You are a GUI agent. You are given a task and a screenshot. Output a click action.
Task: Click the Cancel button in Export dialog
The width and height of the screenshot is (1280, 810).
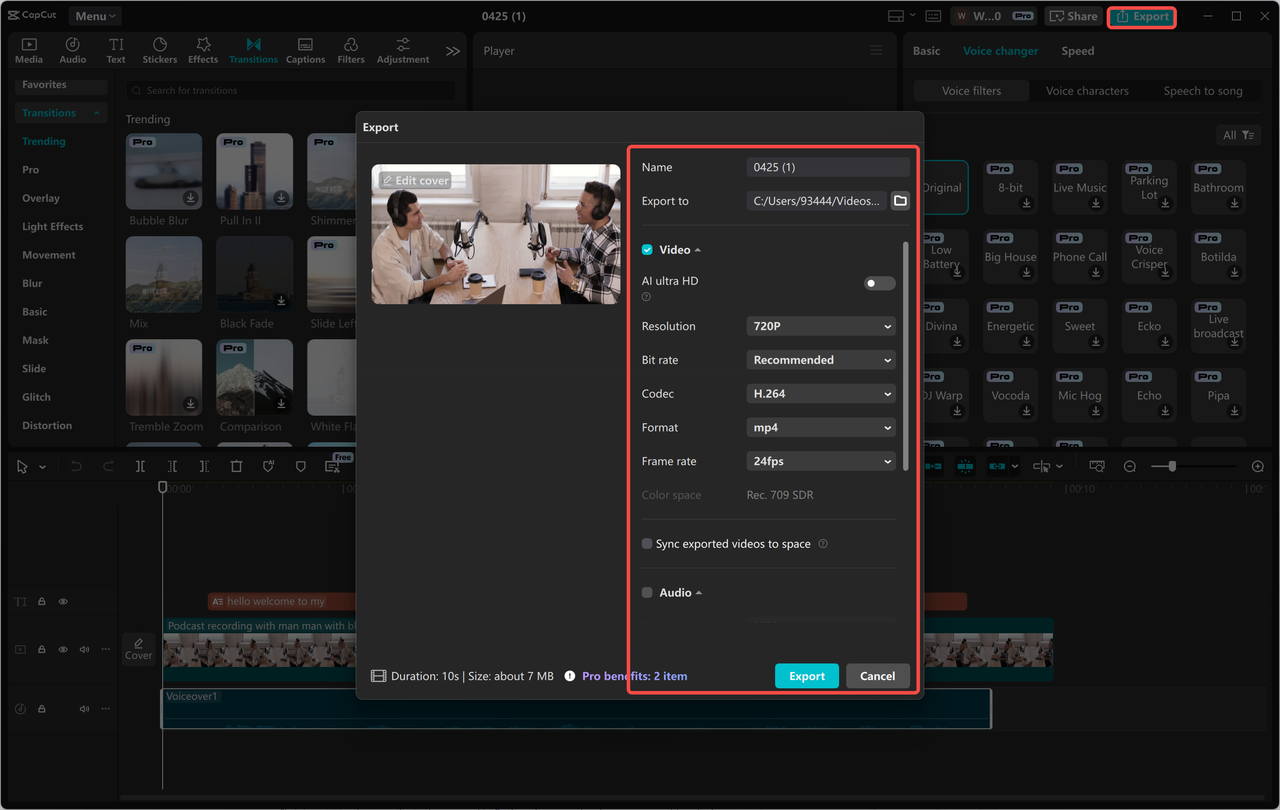pos(878,676)
